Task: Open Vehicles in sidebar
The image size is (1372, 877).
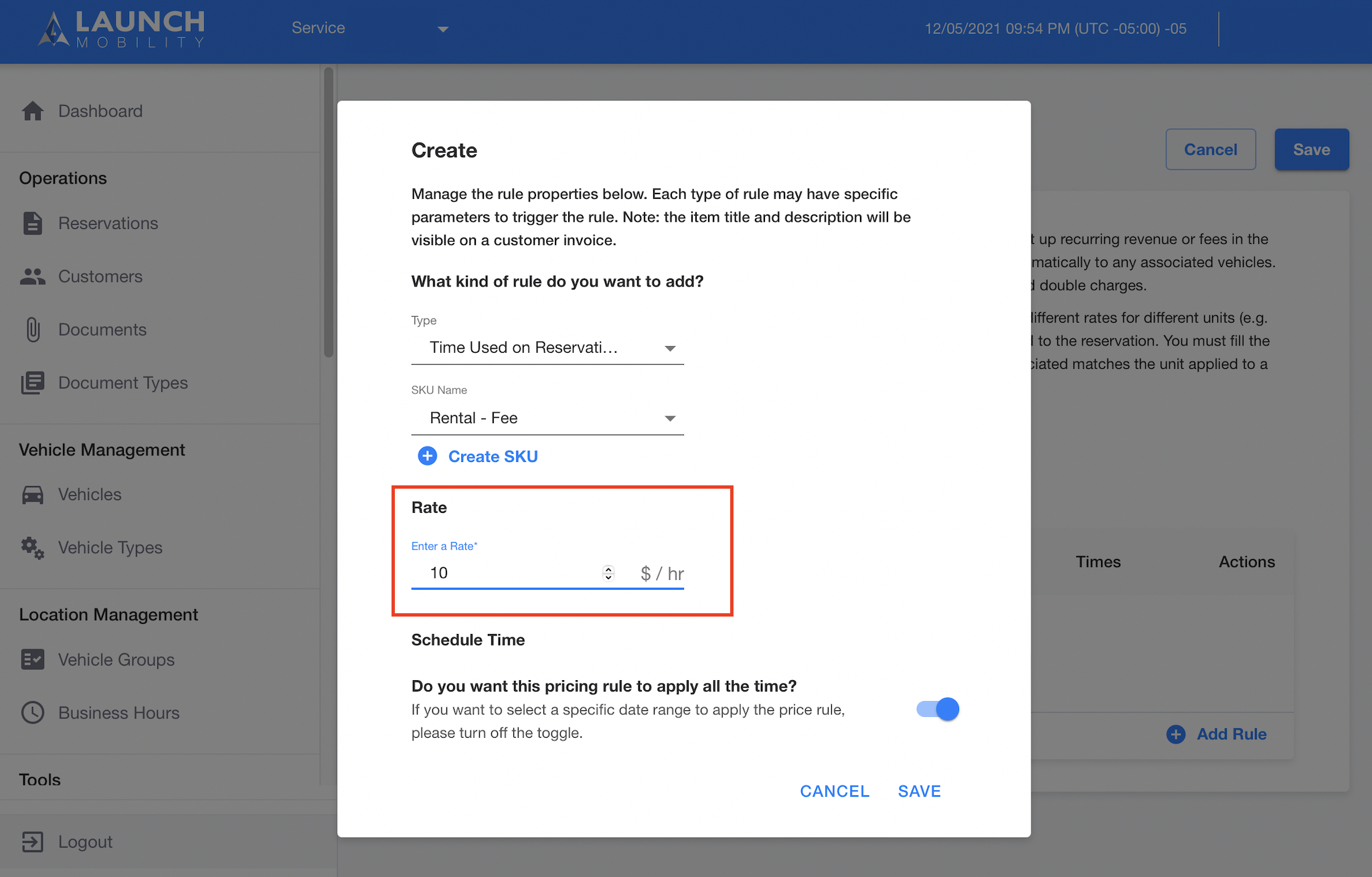Action: (x=90, y=495)
